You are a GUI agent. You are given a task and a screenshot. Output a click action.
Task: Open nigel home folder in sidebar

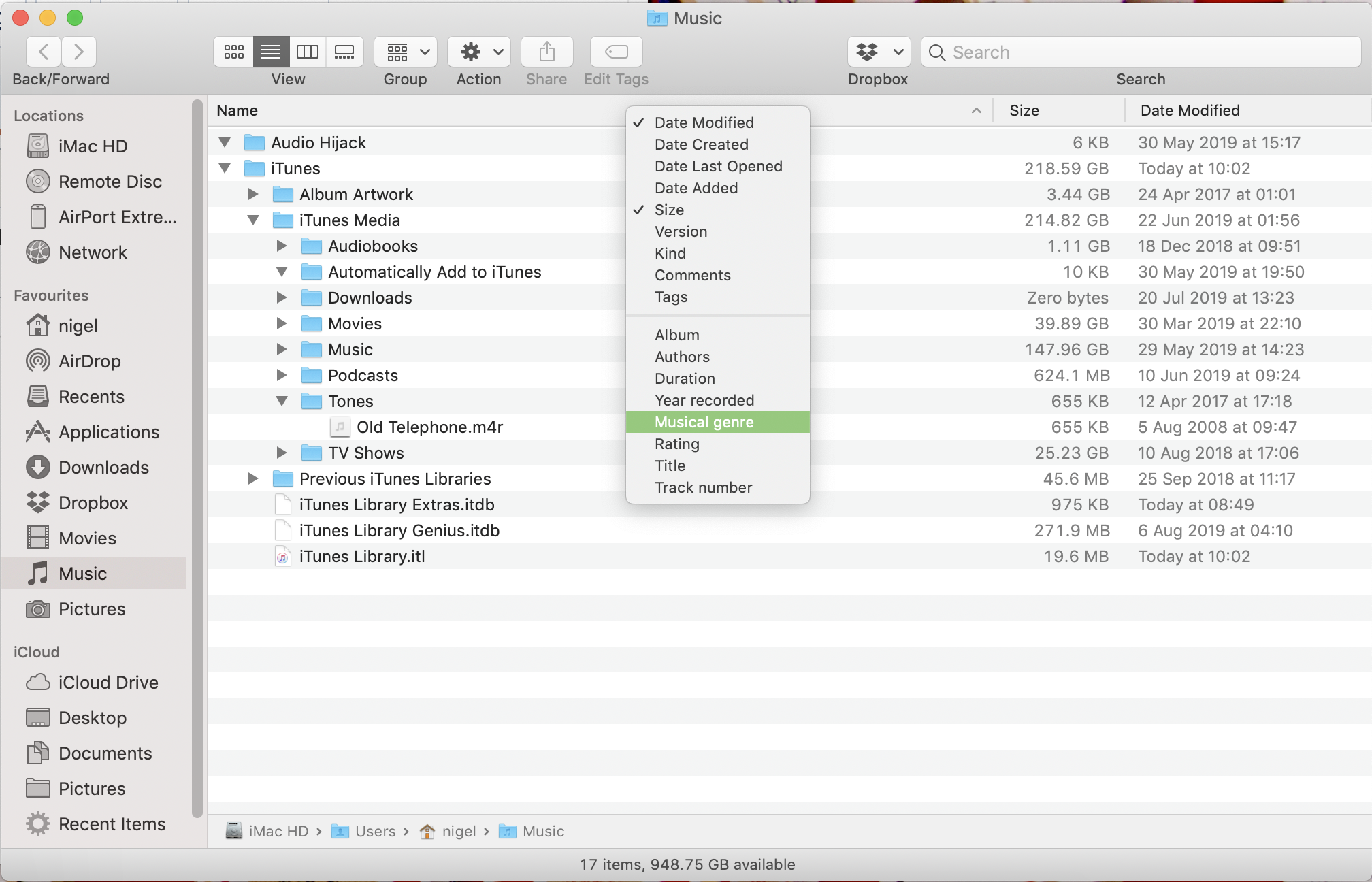point(93,326)
